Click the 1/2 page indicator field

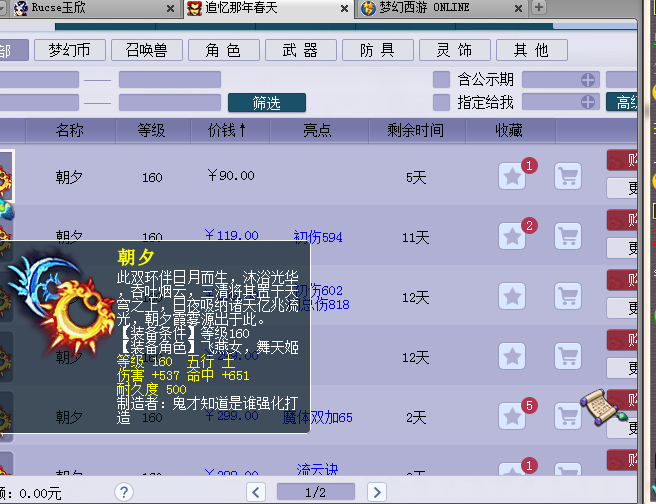point(316,492)
